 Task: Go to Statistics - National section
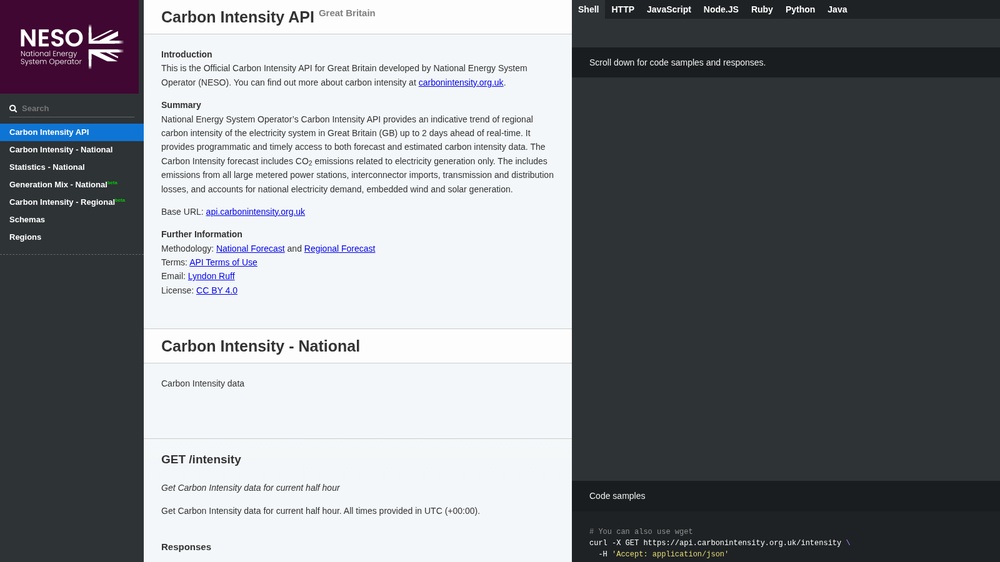(71, 167)
